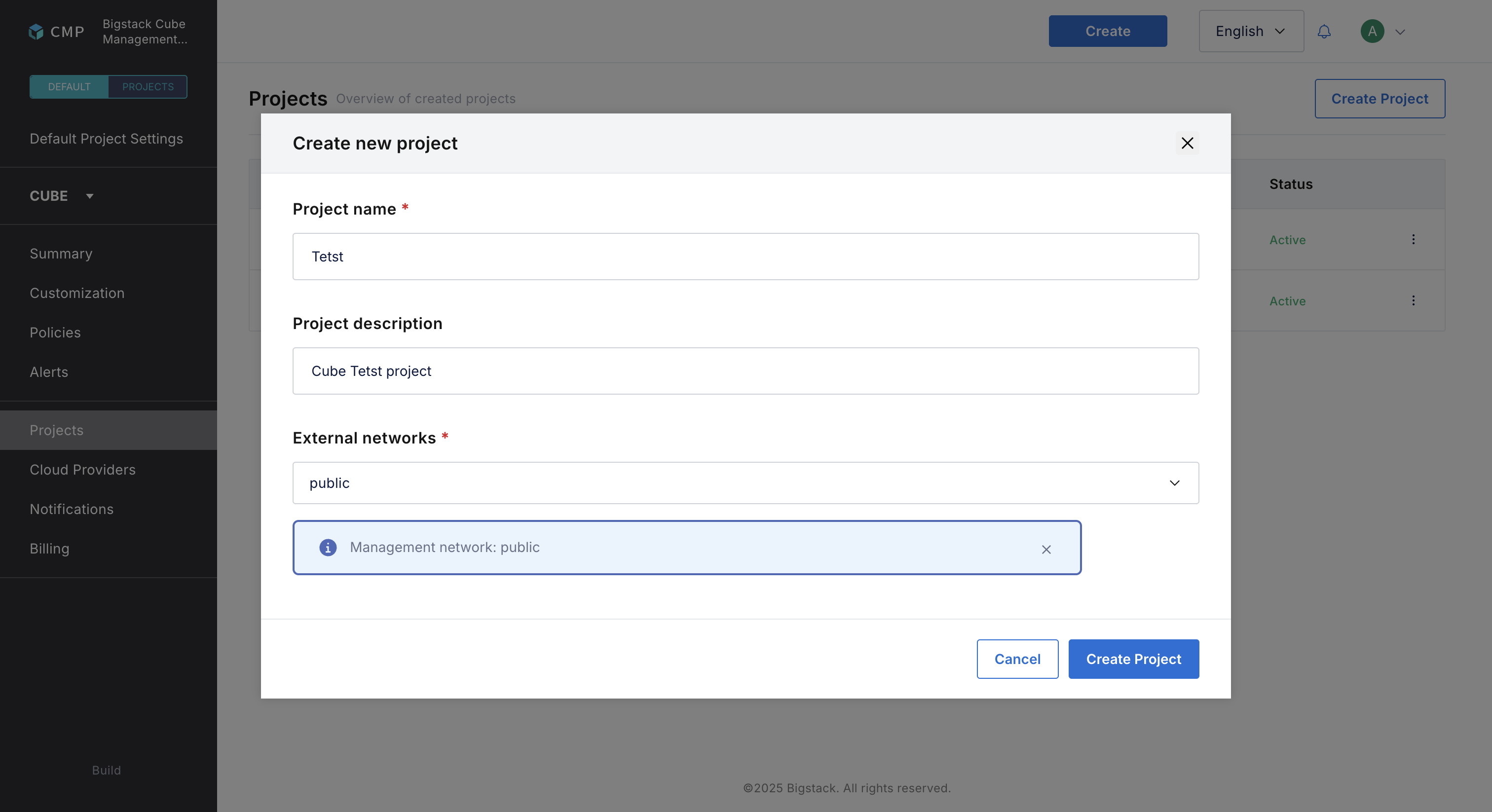Open the second Active row's actions menu
Image resolution: width=1492 pixels, height=812 pixels.
click(1413, 300)
